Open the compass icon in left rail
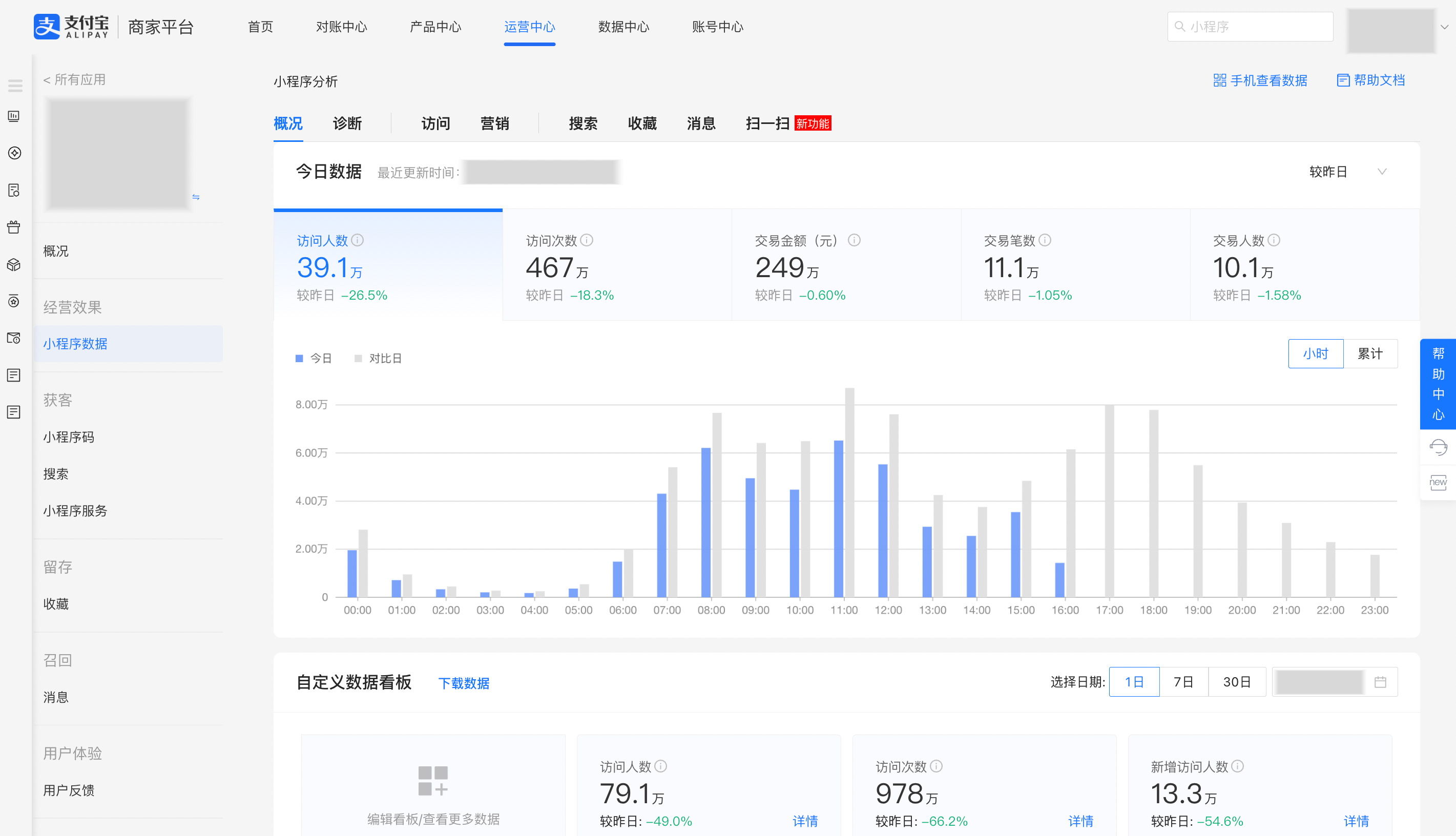1456x836 pixels. click(14, 153)
